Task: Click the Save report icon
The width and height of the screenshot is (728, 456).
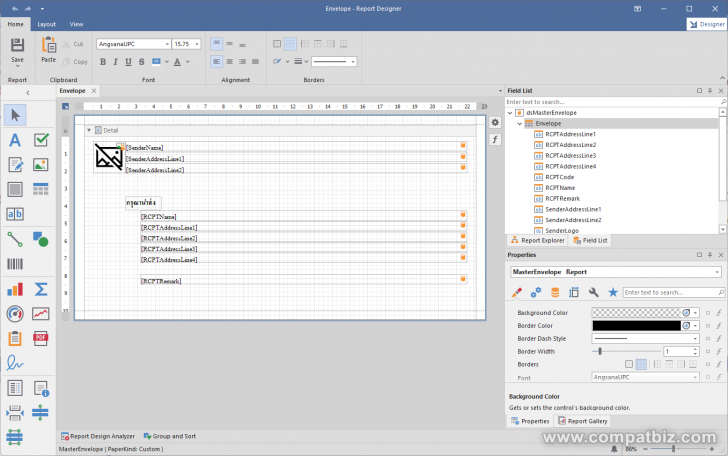Action: [x=17, y=45]
